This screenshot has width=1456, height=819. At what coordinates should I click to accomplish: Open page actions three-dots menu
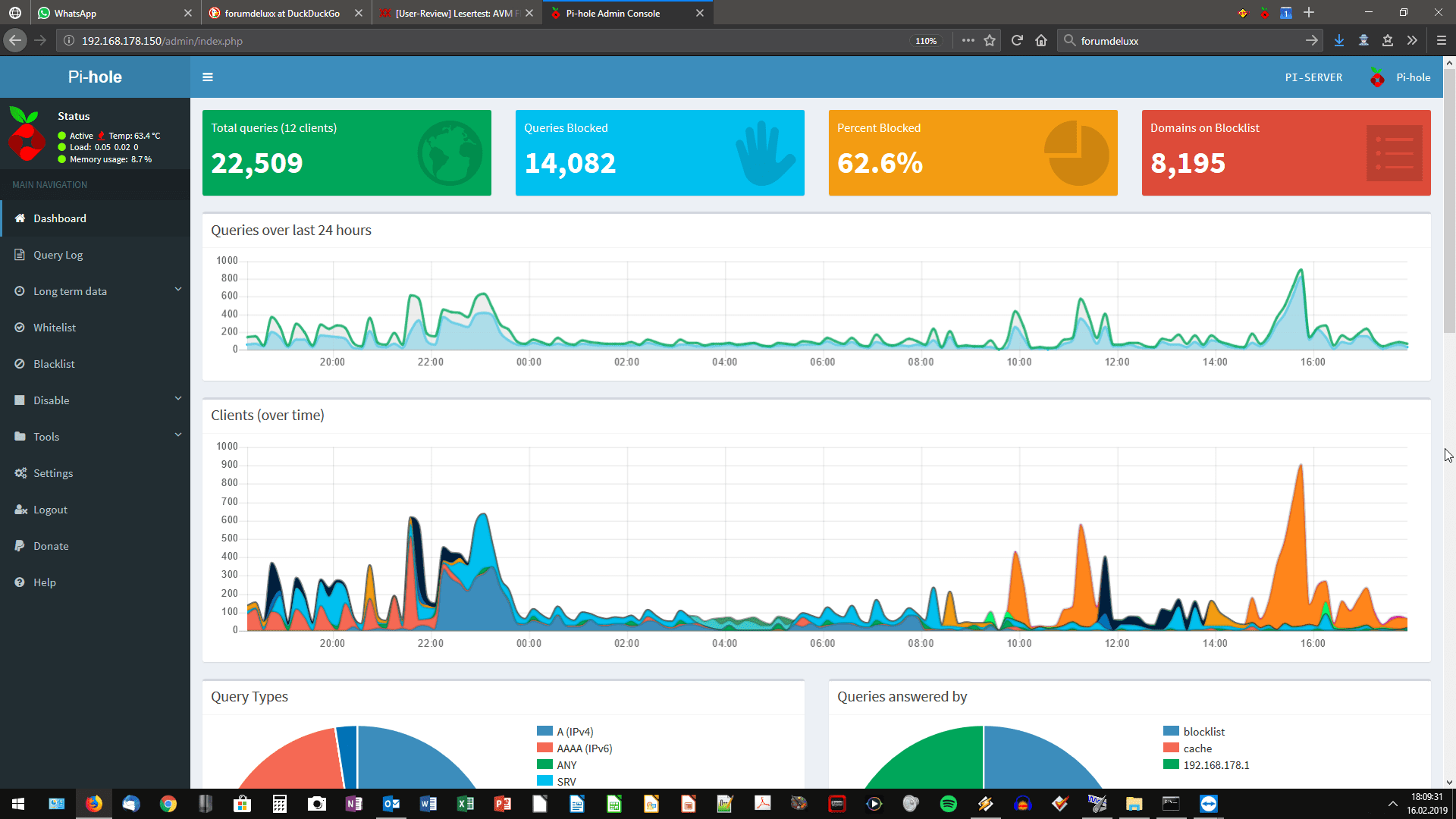pyautogui.click(x=968, y=41)
